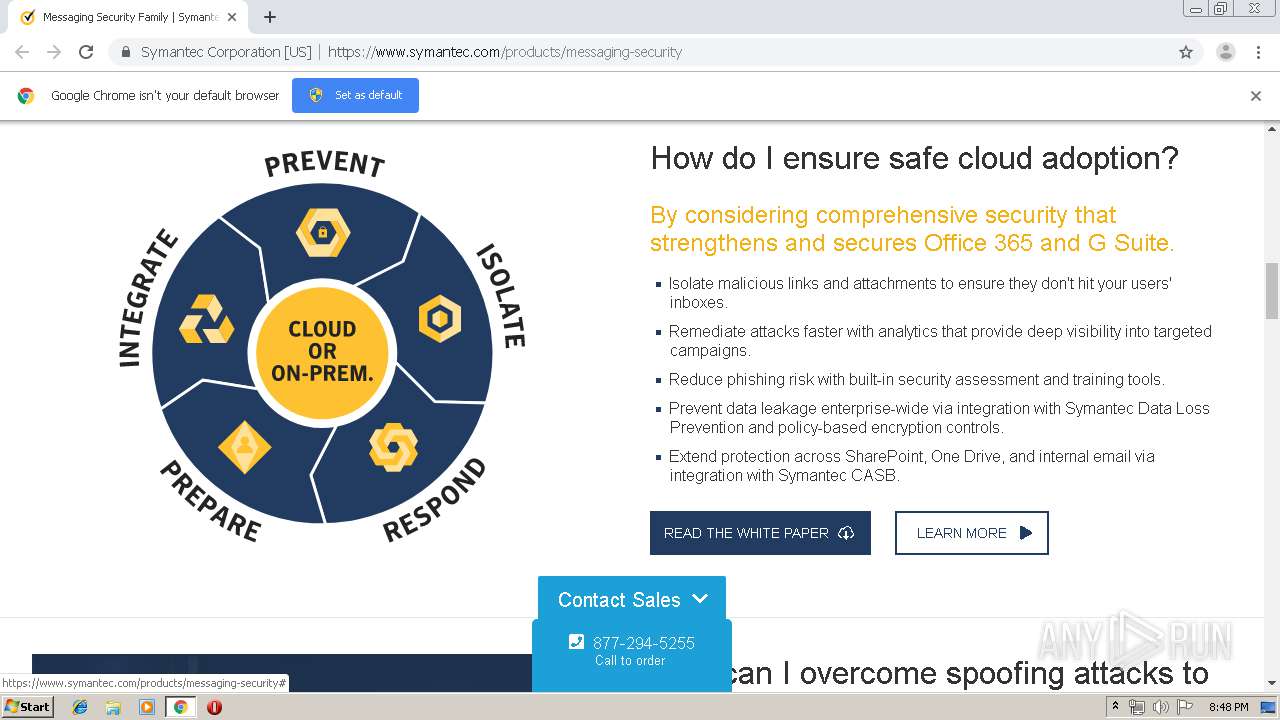Click the ISOLATE label on the wheel
This screenshot has height=720, width=1280.
pos(501,295)
